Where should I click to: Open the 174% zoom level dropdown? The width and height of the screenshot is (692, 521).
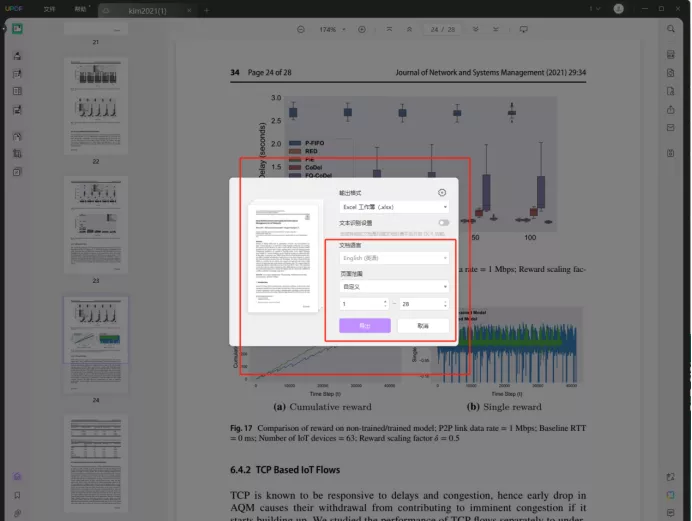(332, 30)
